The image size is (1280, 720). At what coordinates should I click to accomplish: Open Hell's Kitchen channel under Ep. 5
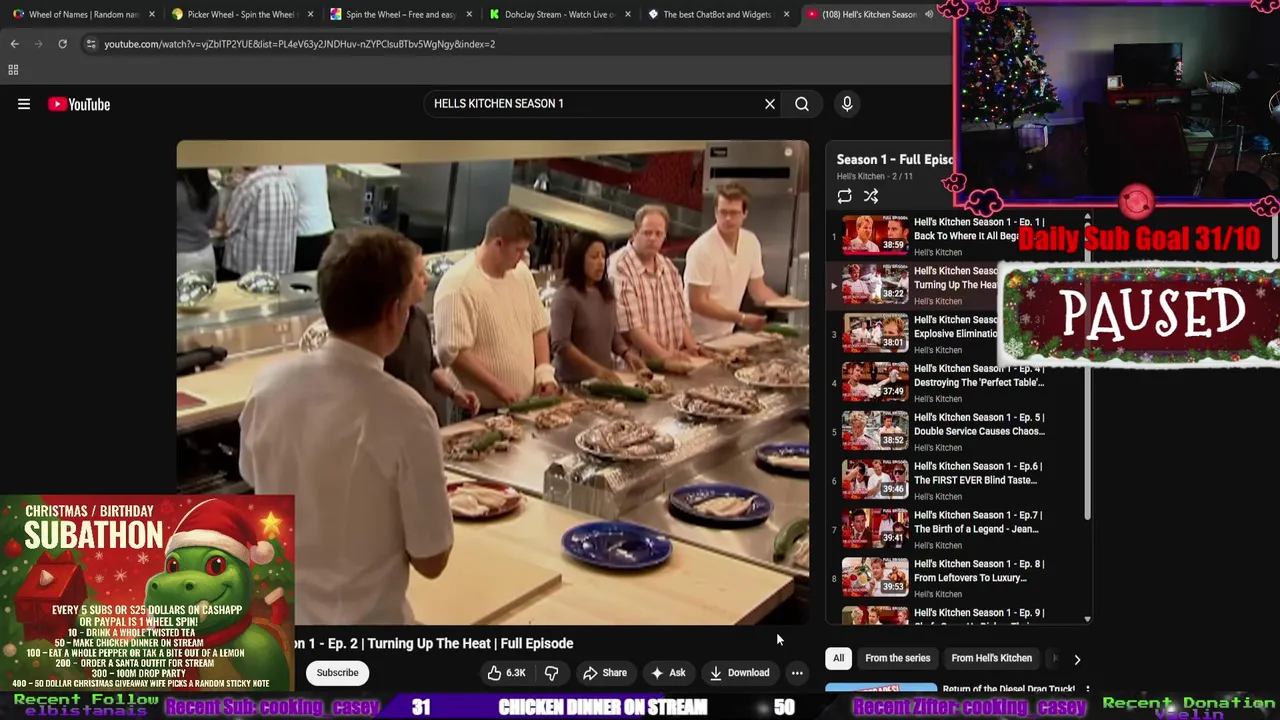click(x=938, y=447)
